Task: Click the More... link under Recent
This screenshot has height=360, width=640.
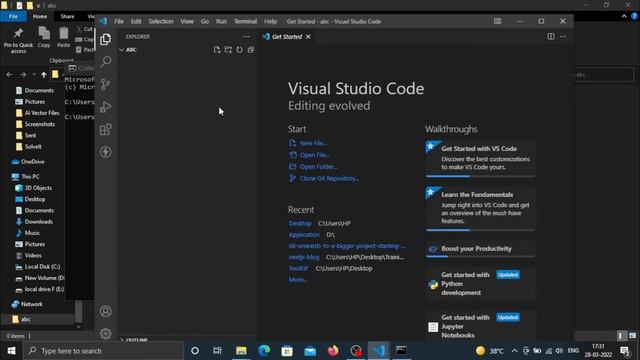Action: 298,280
